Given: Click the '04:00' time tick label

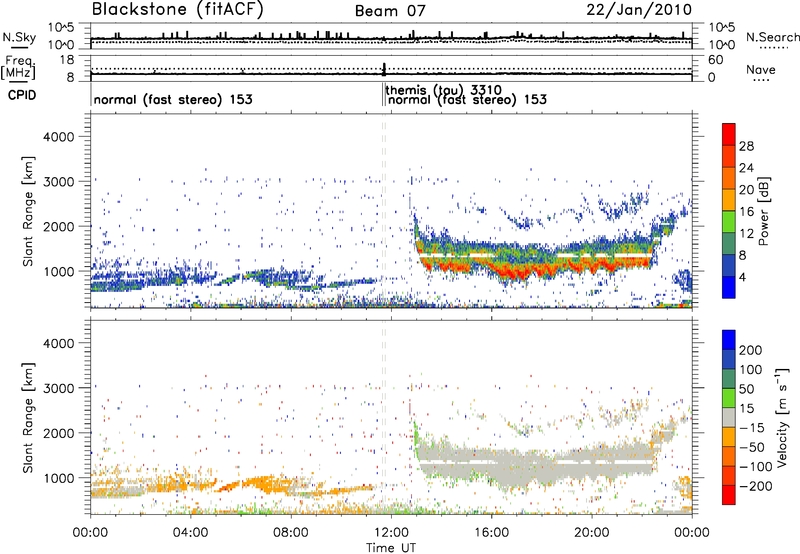Looking at the screenshot, I should point(191,533).
